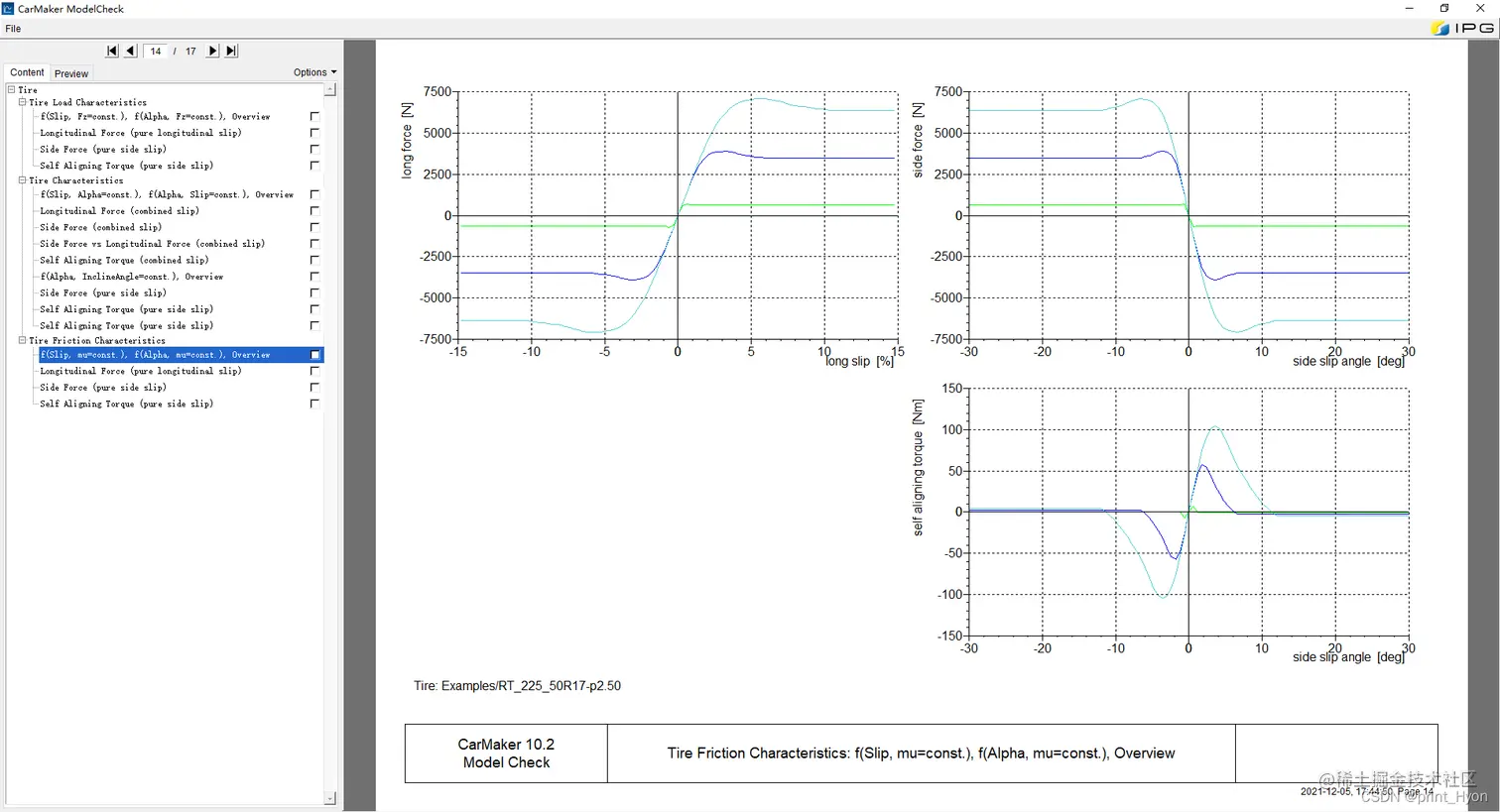Click the current page number field

pos(156,51)
